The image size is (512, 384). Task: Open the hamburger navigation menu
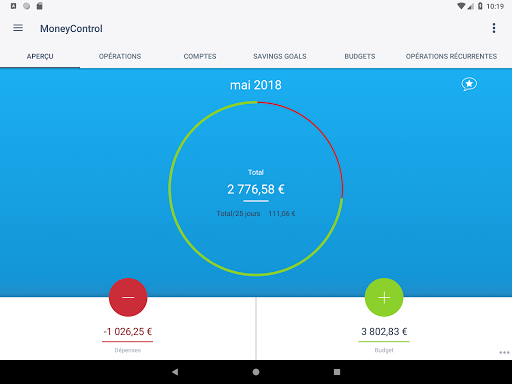pyautogui.click(x=18, y=28)
